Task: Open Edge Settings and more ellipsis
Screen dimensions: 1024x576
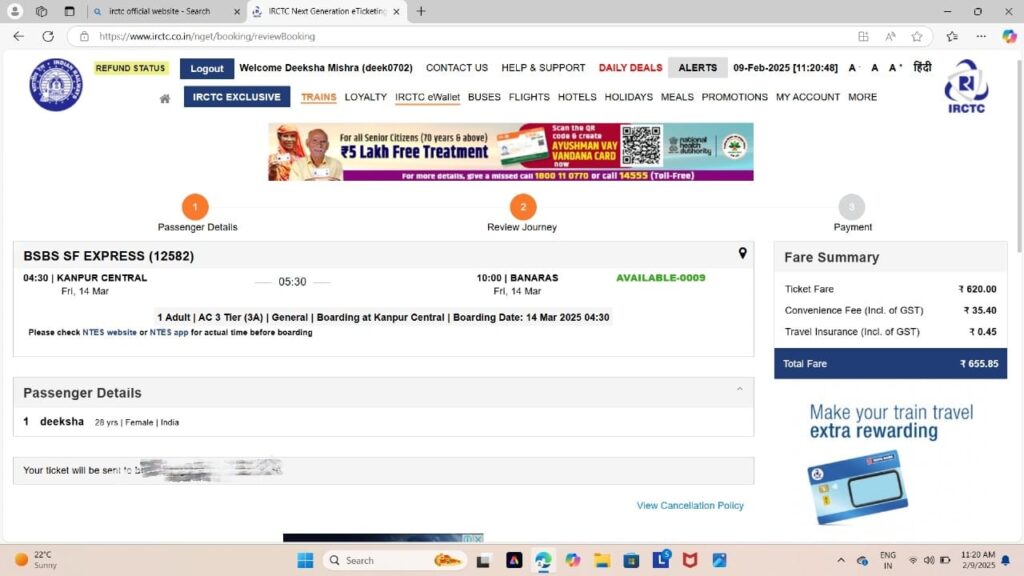Action: pos(981,37)
